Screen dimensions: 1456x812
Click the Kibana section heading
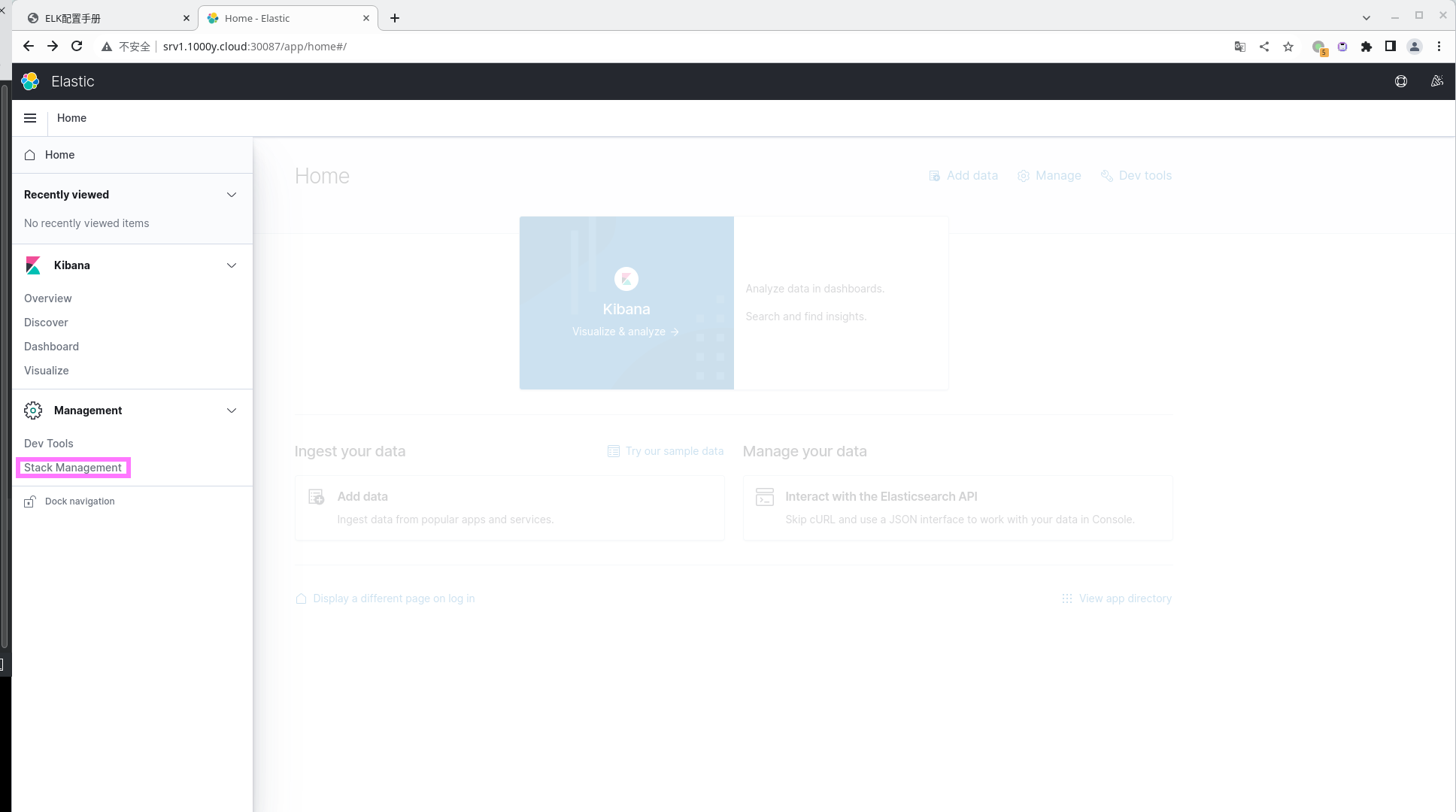[72, 265]
